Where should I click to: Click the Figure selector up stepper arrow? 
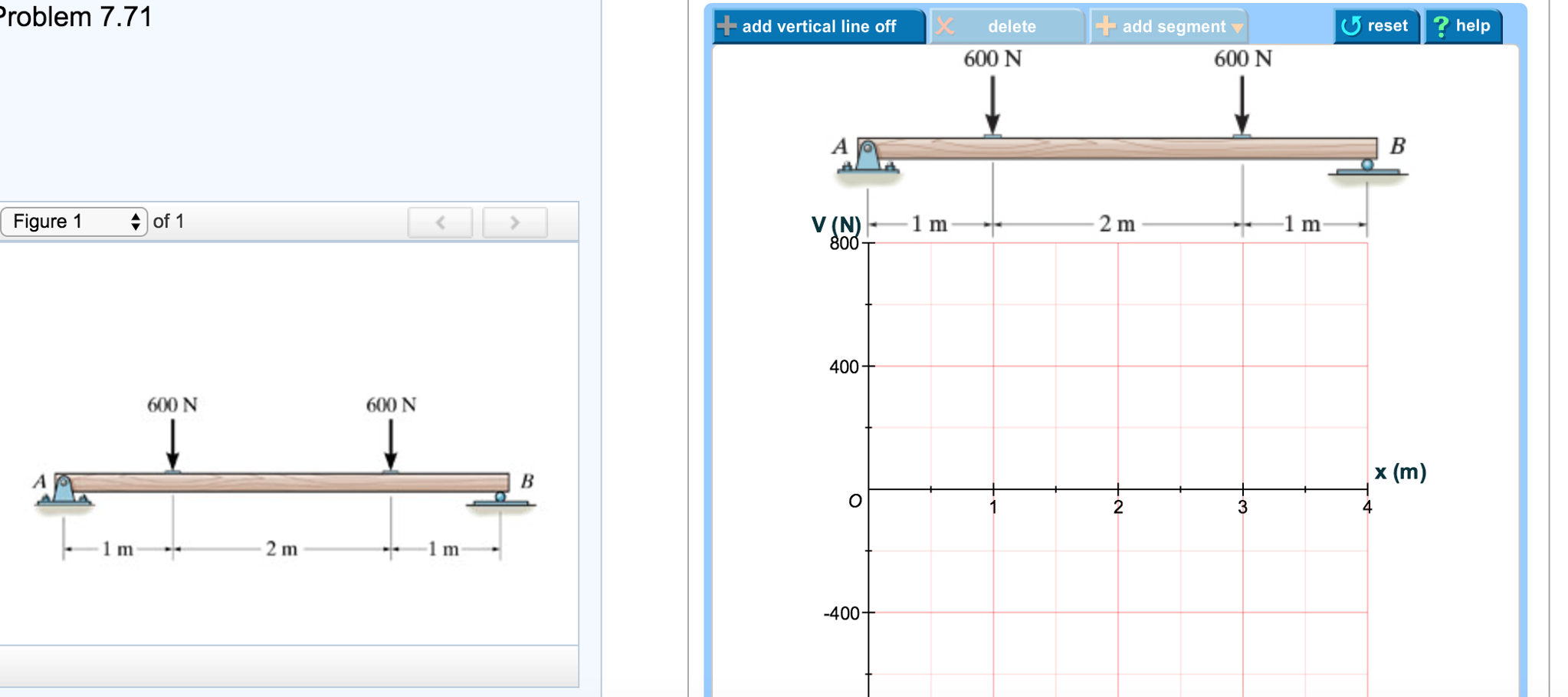pos(136,216)
